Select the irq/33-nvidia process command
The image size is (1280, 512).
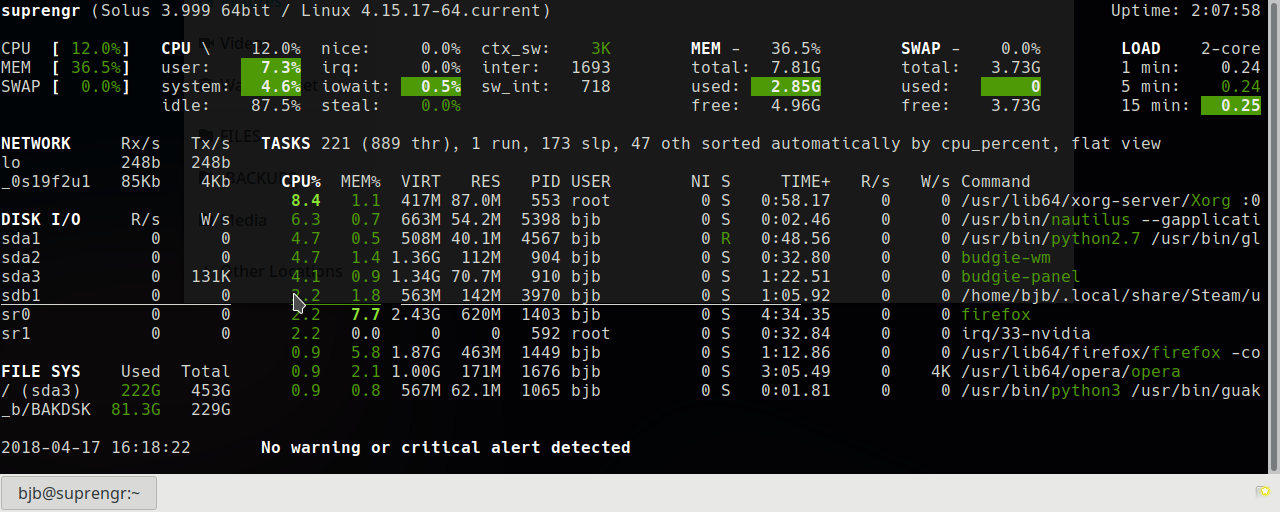click(x=1026, y=333)
